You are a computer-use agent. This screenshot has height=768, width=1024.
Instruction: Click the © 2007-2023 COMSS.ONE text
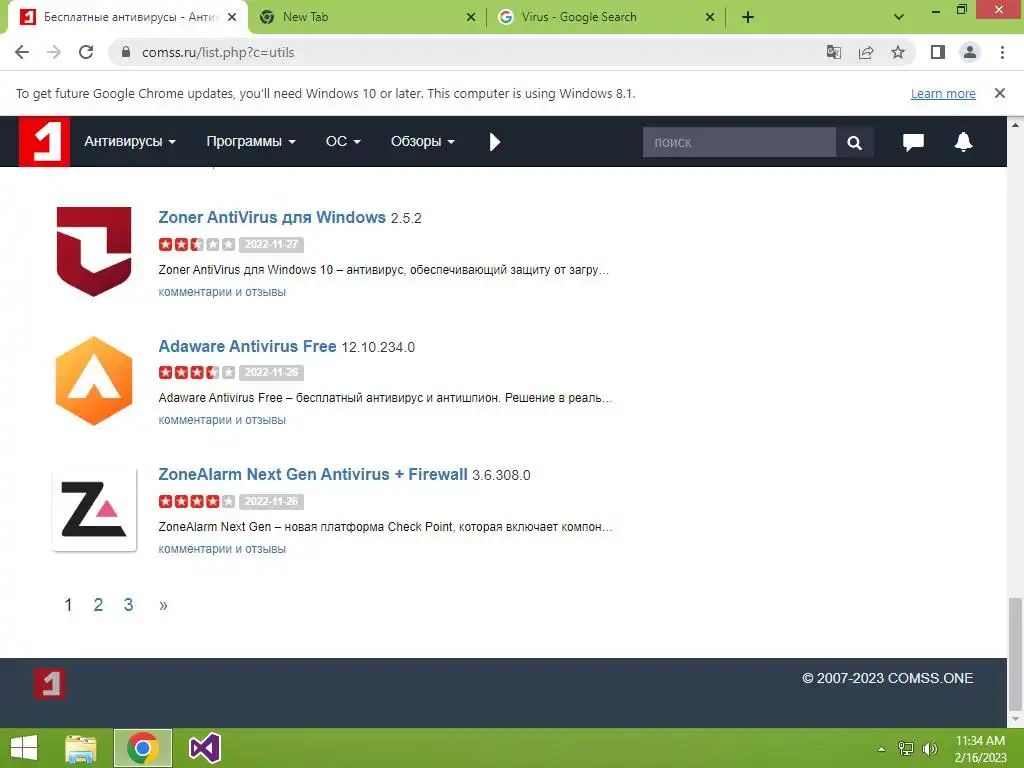tap(888, 678)
